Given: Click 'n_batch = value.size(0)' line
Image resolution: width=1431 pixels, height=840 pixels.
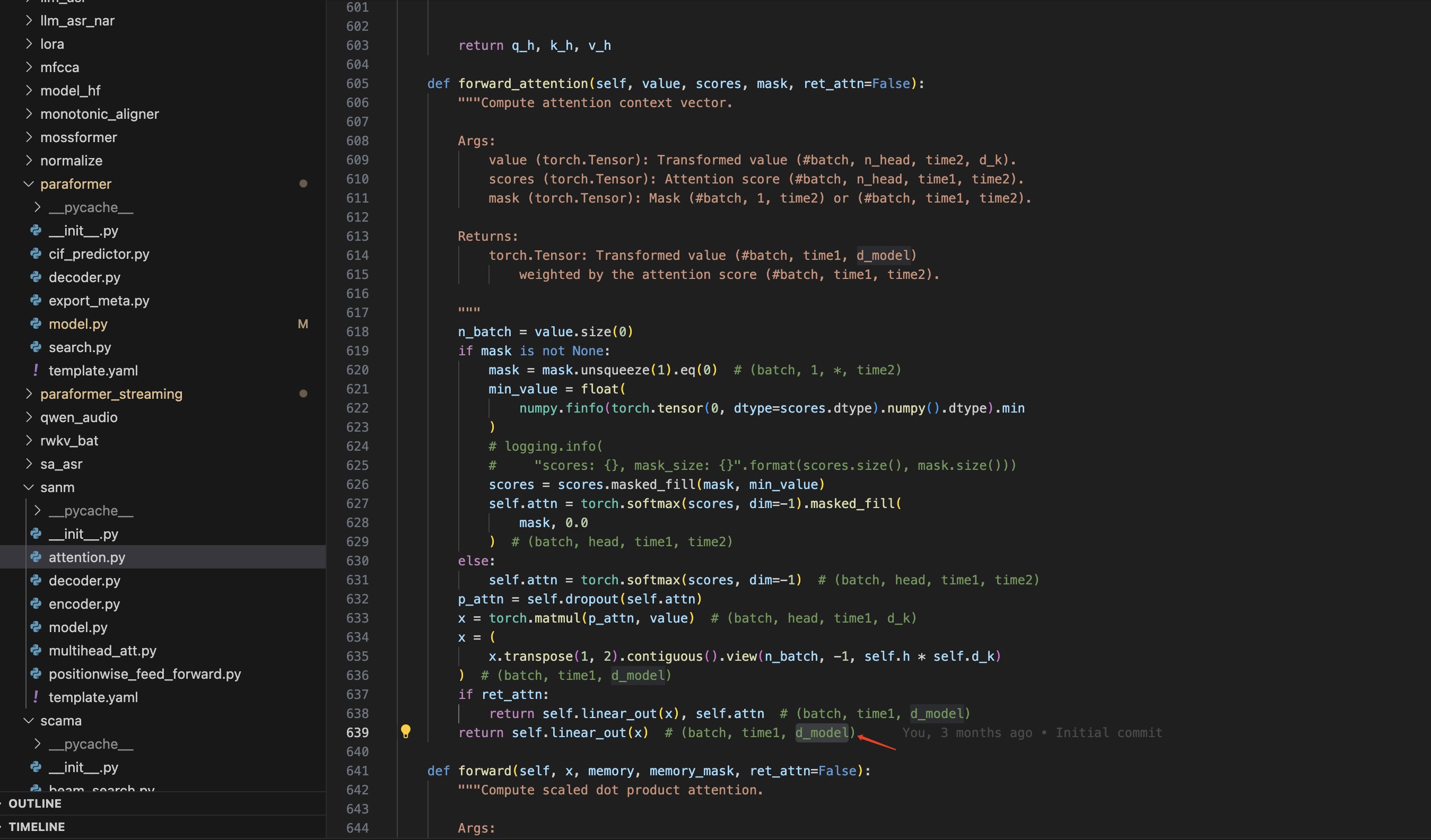Looking at the screenshot, I should point(545,331).
